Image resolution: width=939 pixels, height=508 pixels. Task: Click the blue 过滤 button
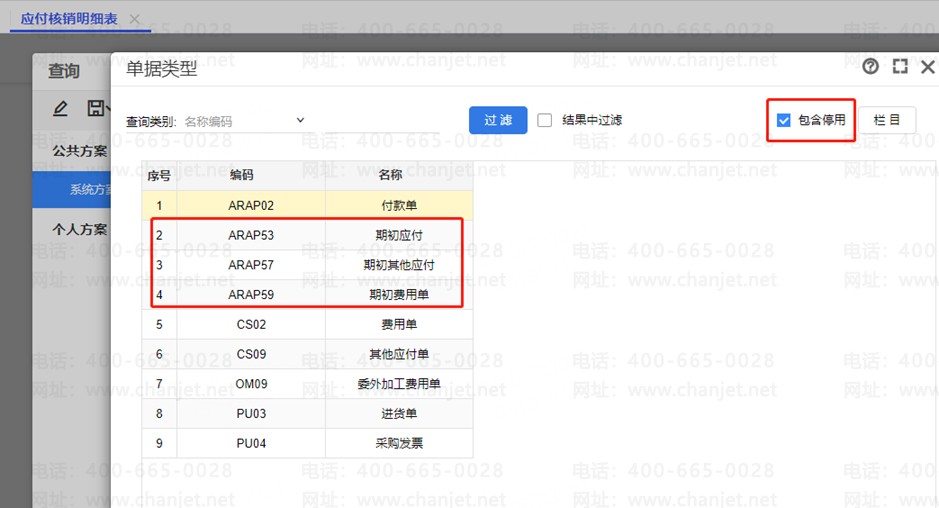(498, 120)
